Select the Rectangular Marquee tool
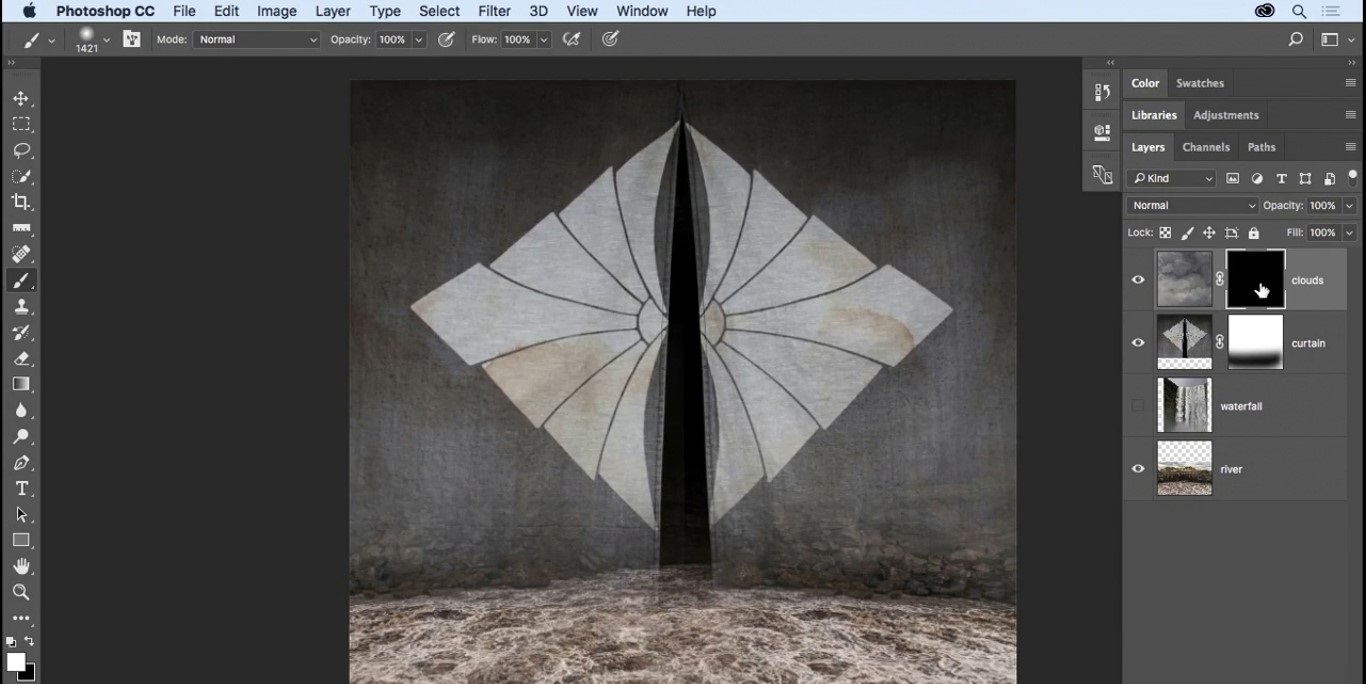The height and width of the screenshot is (684, 1366). point(21,125)
